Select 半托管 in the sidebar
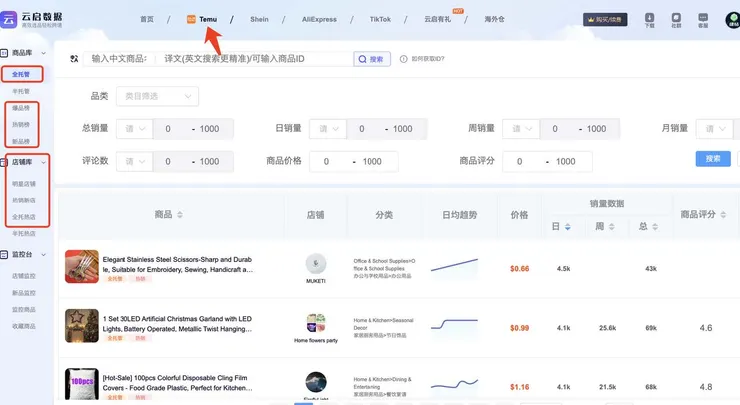 [21, 91]
